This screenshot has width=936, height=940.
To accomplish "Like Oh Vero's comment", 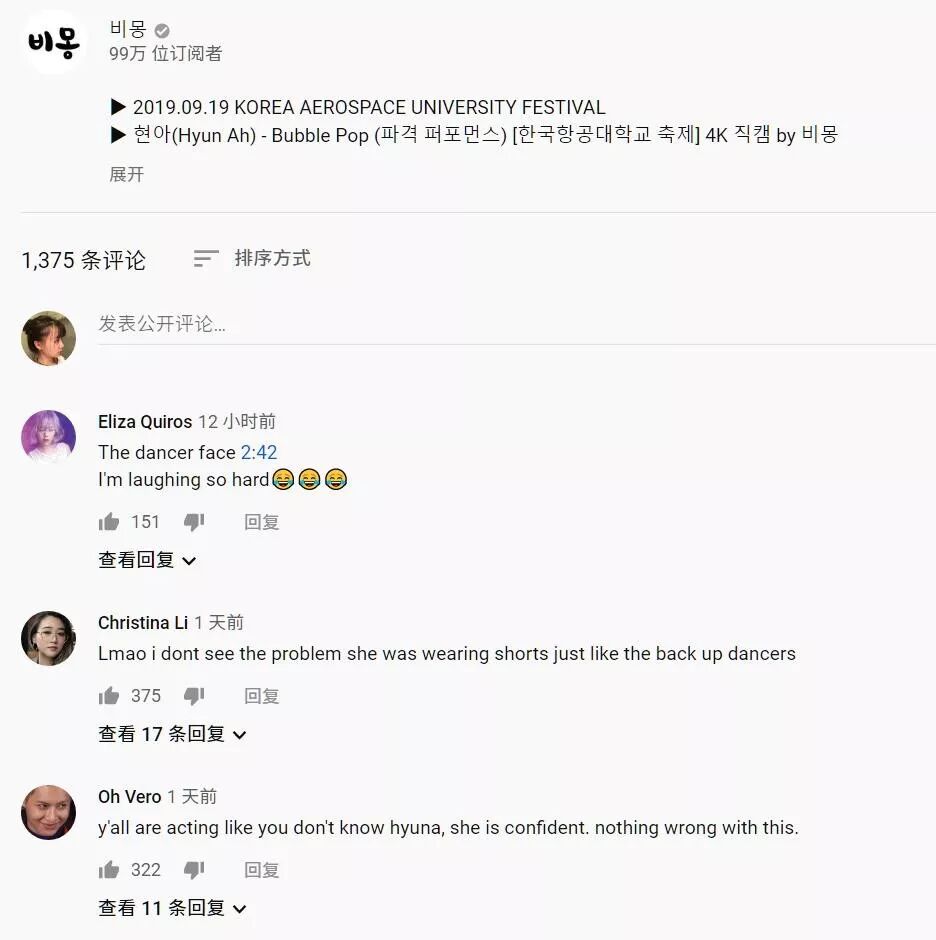I will [x=109, y=870].
